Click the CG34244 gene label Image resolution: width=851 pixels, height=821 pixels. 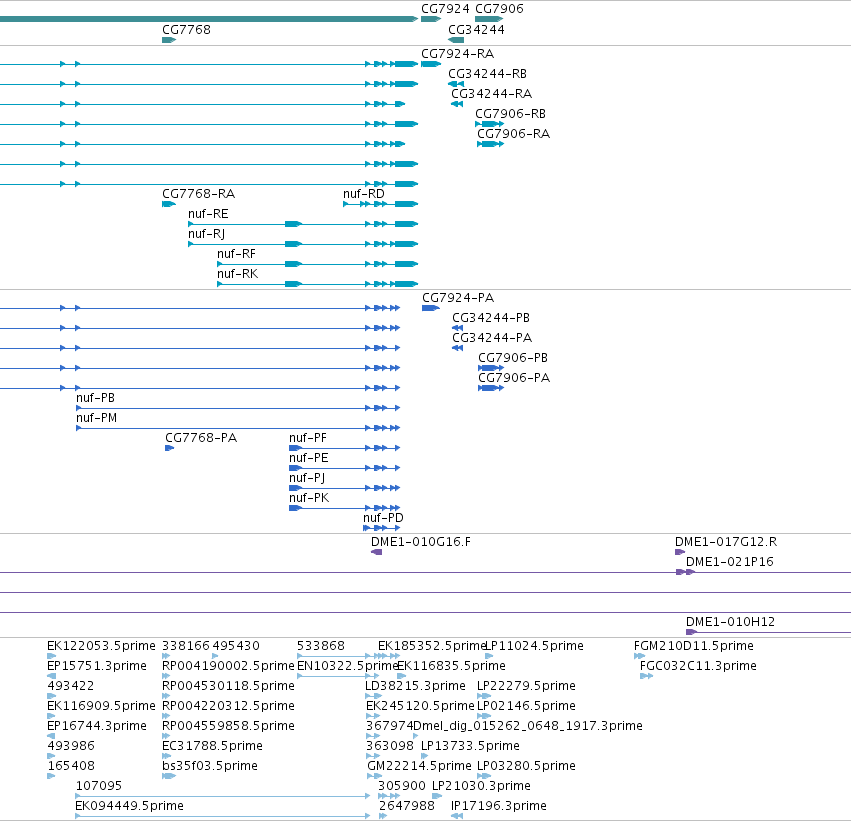[x=476, y=29]
